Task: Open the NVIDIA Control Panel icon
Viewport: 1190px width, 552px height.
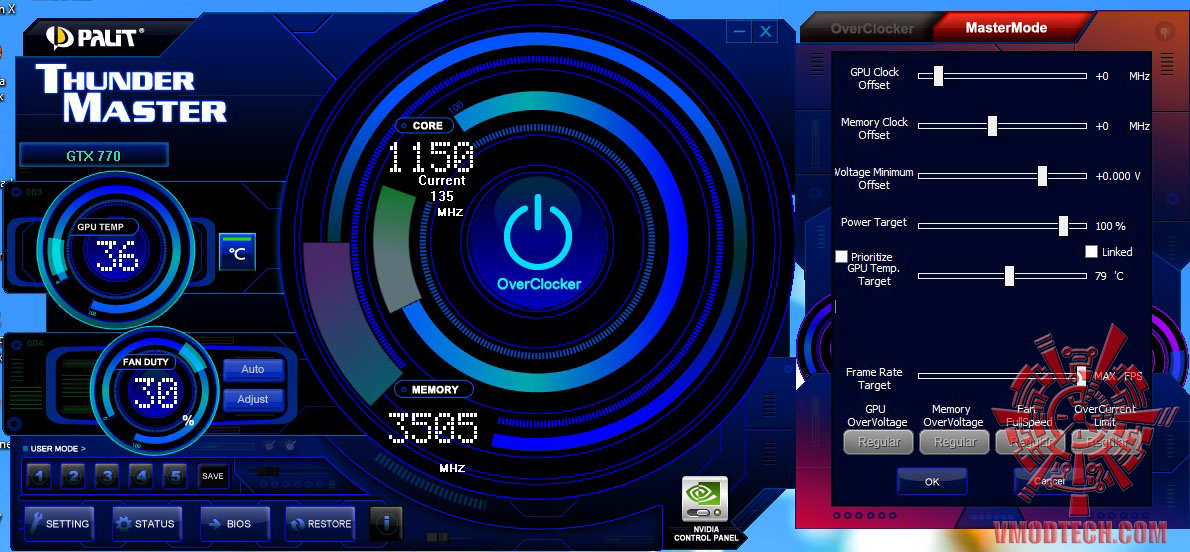Action: pyautogui.click(x=705, y=500)
